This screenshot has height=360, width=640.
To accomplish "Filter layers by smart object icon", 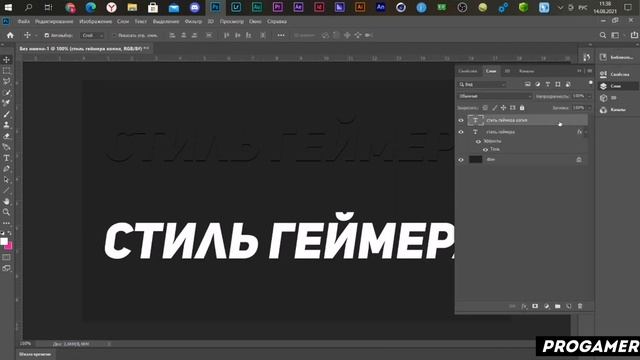I will (x=568, y=84).
